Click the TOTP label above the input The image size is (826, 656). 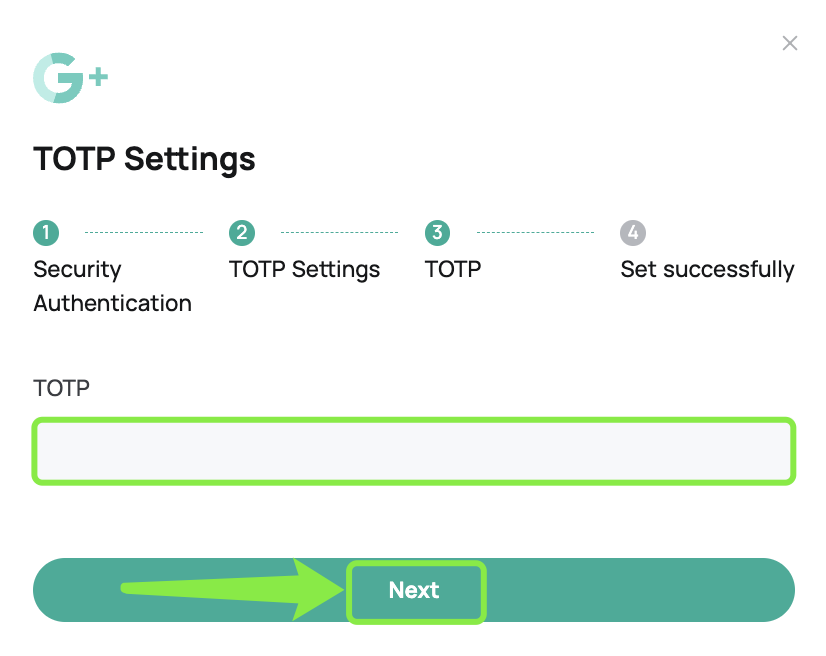click(61, 388)
